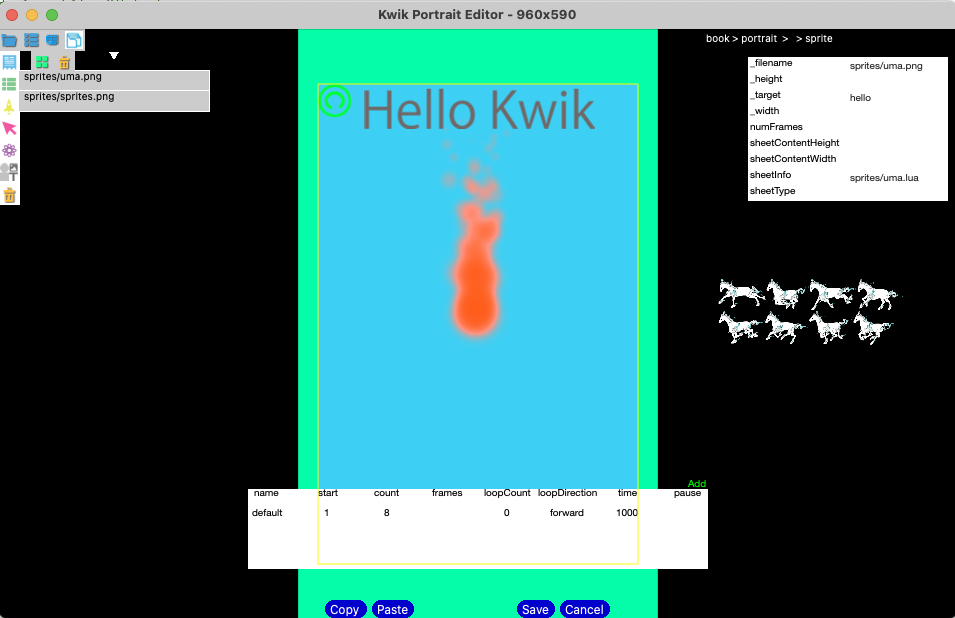Click the sheetContentWidth property
955x618 pixels.
click(x=793, y=158)
